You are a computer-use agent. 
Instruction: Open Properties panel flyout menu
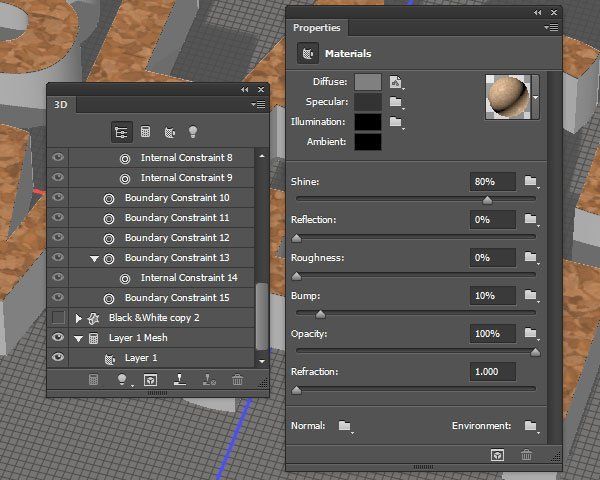pyautogui.click(x=551, y=28)
